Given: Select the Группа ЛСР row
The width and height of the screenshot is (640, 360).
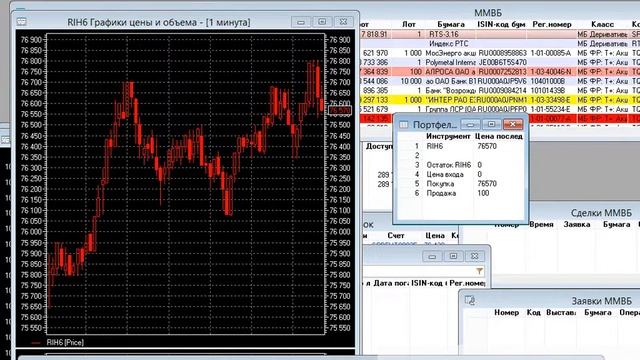Looking at the screenshot, I should click(500, 109).
